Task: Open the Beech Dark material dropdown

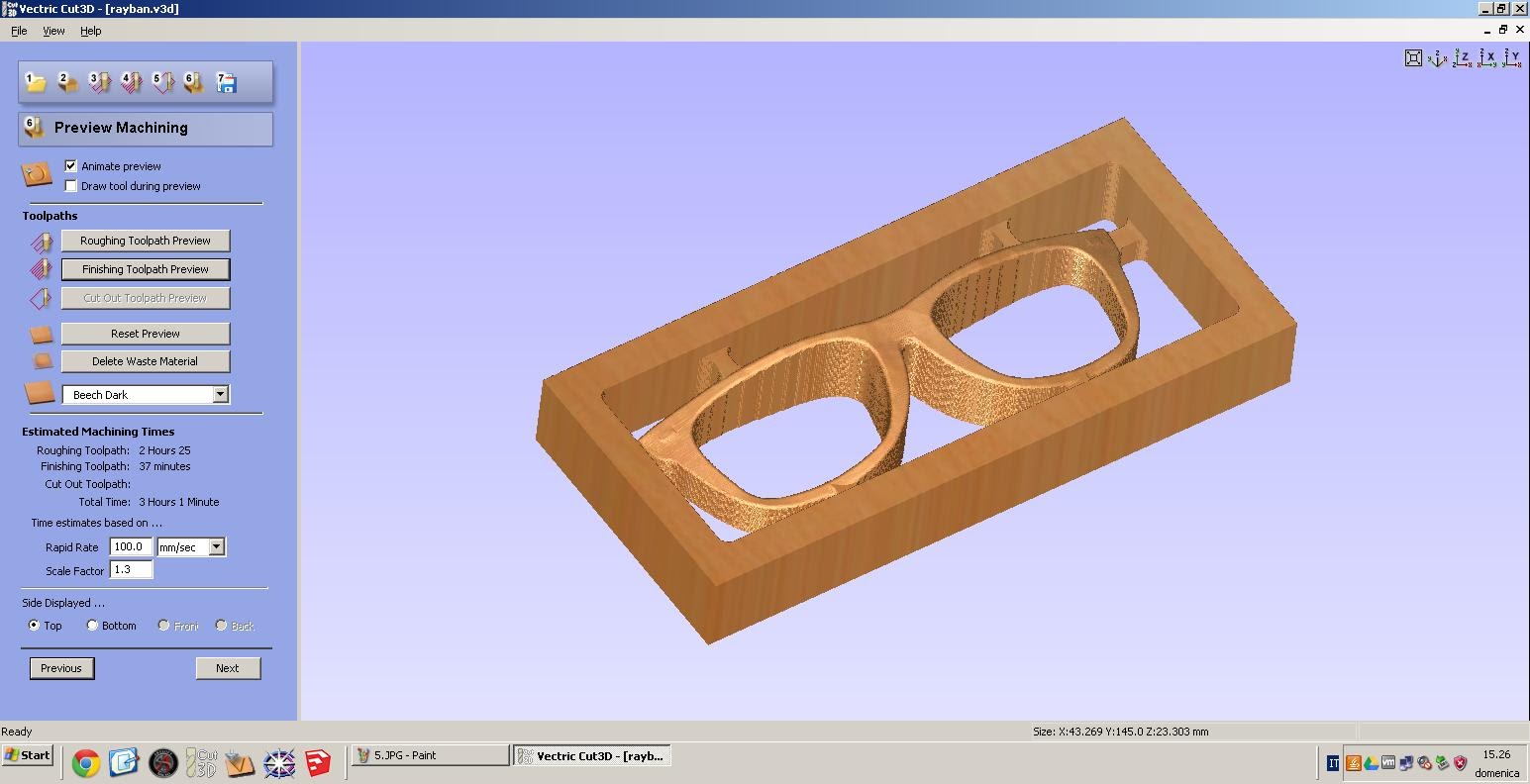Action: 146,395
